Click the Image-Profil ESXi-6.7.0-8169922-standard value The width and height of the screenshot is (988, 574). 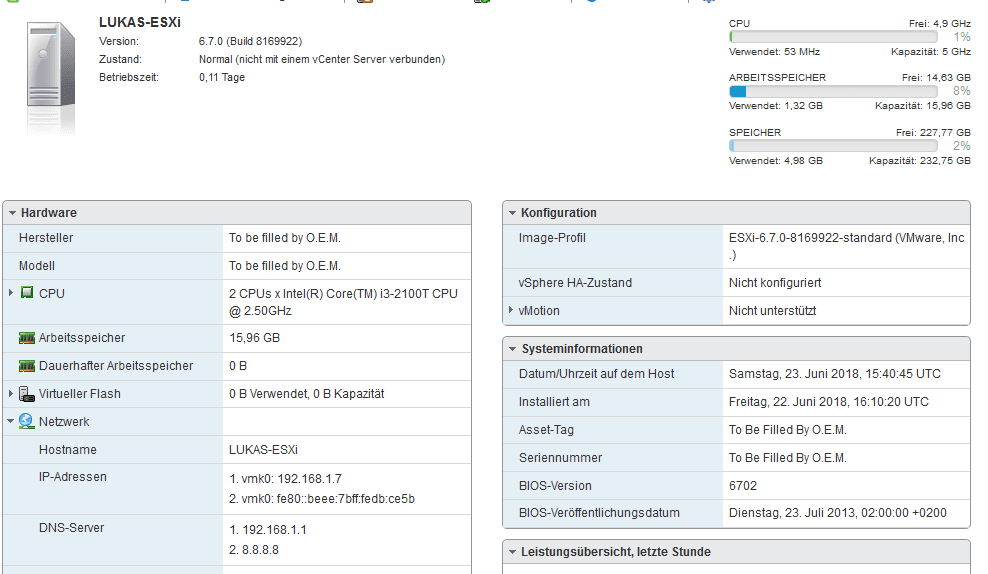click(846, 246)
